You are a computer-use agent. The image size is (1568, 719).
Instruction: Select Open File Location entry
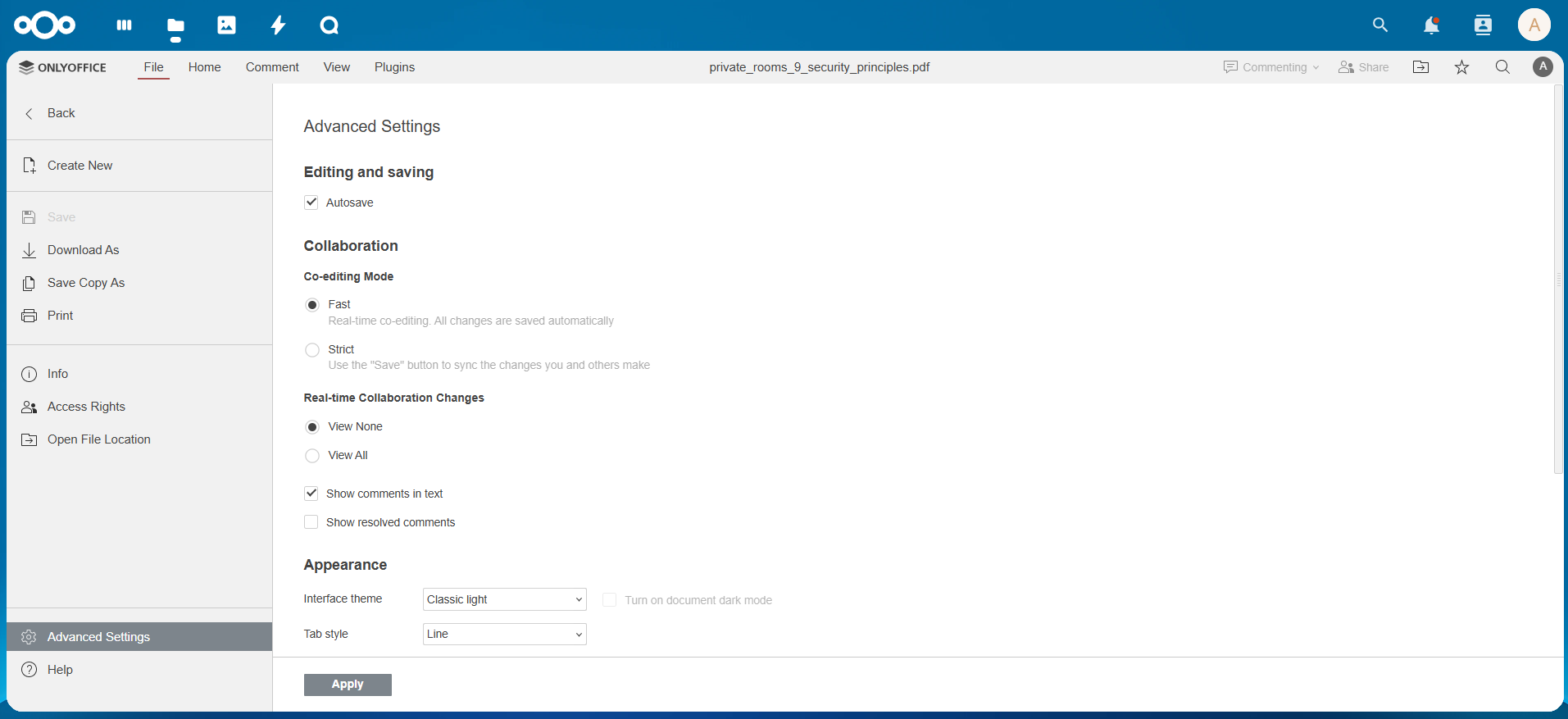tap(139, 439)
